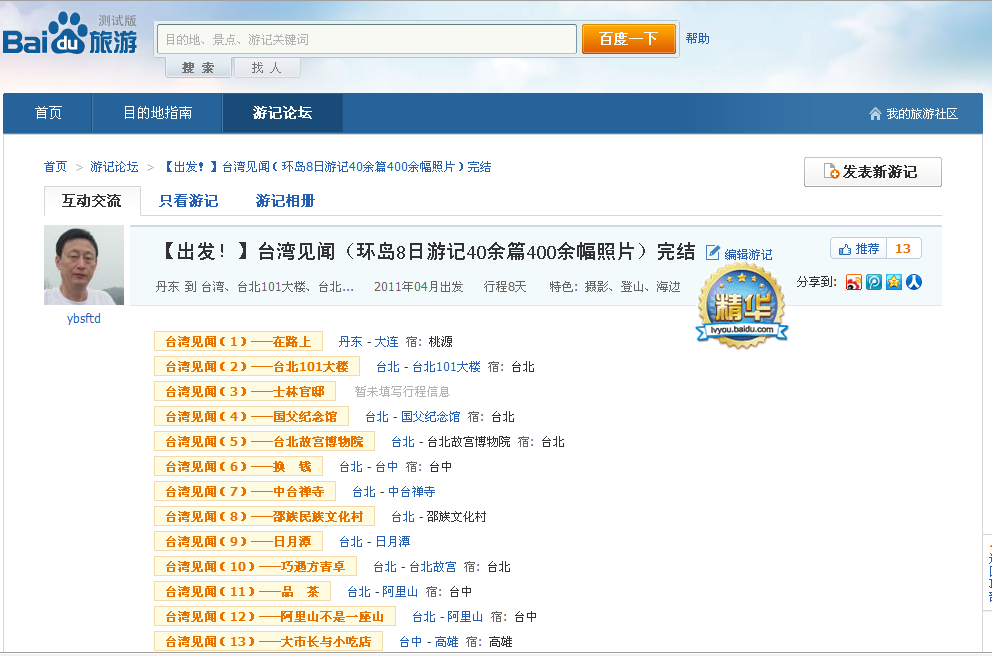The width and height of the screenshot is (992, 656).
Task: Select the 找人 search mode tab
Action: [x=266, y=68]
